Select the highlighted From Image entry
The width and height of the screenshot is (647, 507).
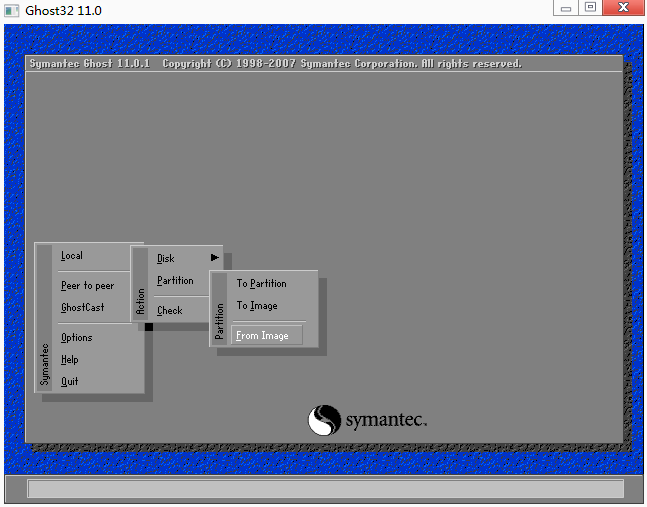pos(267,335)
